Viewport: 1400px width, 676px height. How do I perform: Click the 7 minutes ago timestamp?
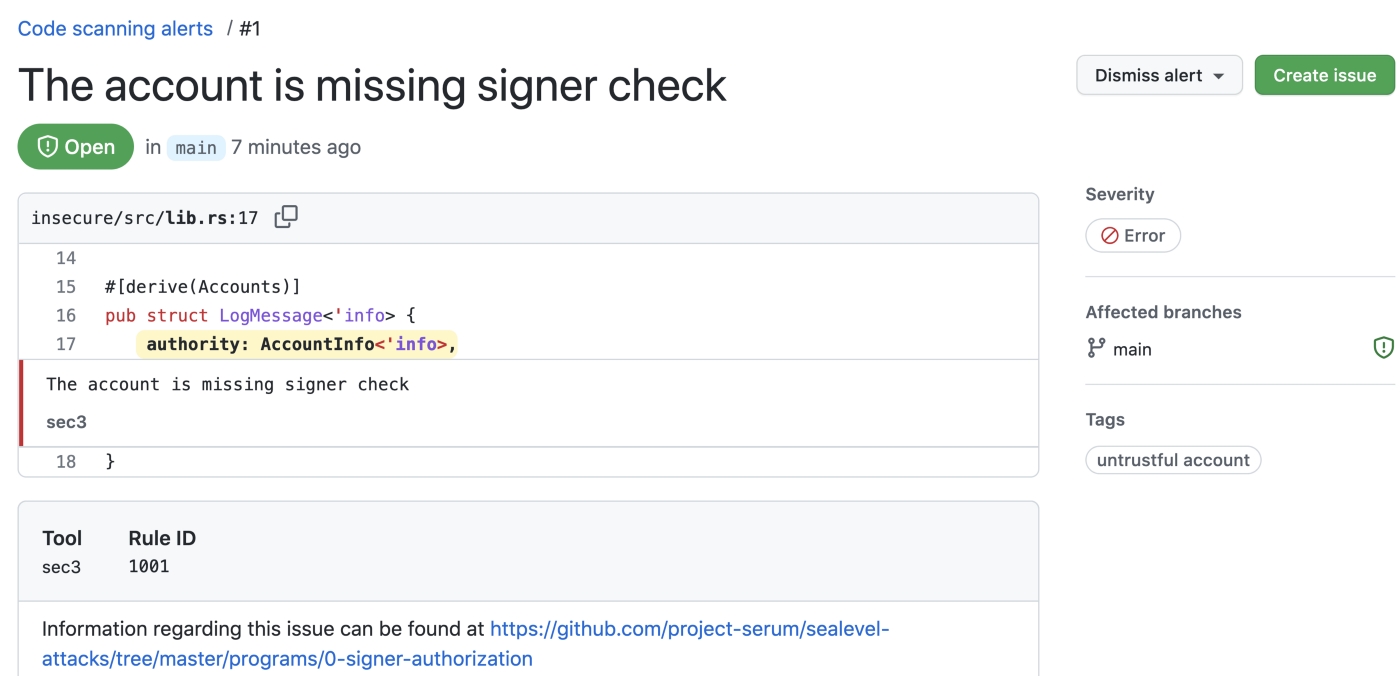click(296, 147)
